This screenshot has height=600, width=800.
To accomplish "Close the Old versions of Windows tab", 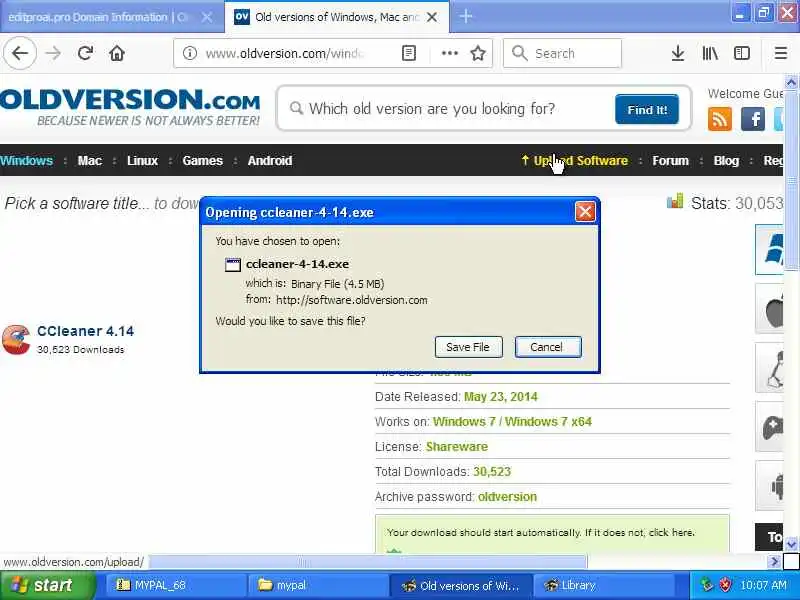I will pos(432,17).
